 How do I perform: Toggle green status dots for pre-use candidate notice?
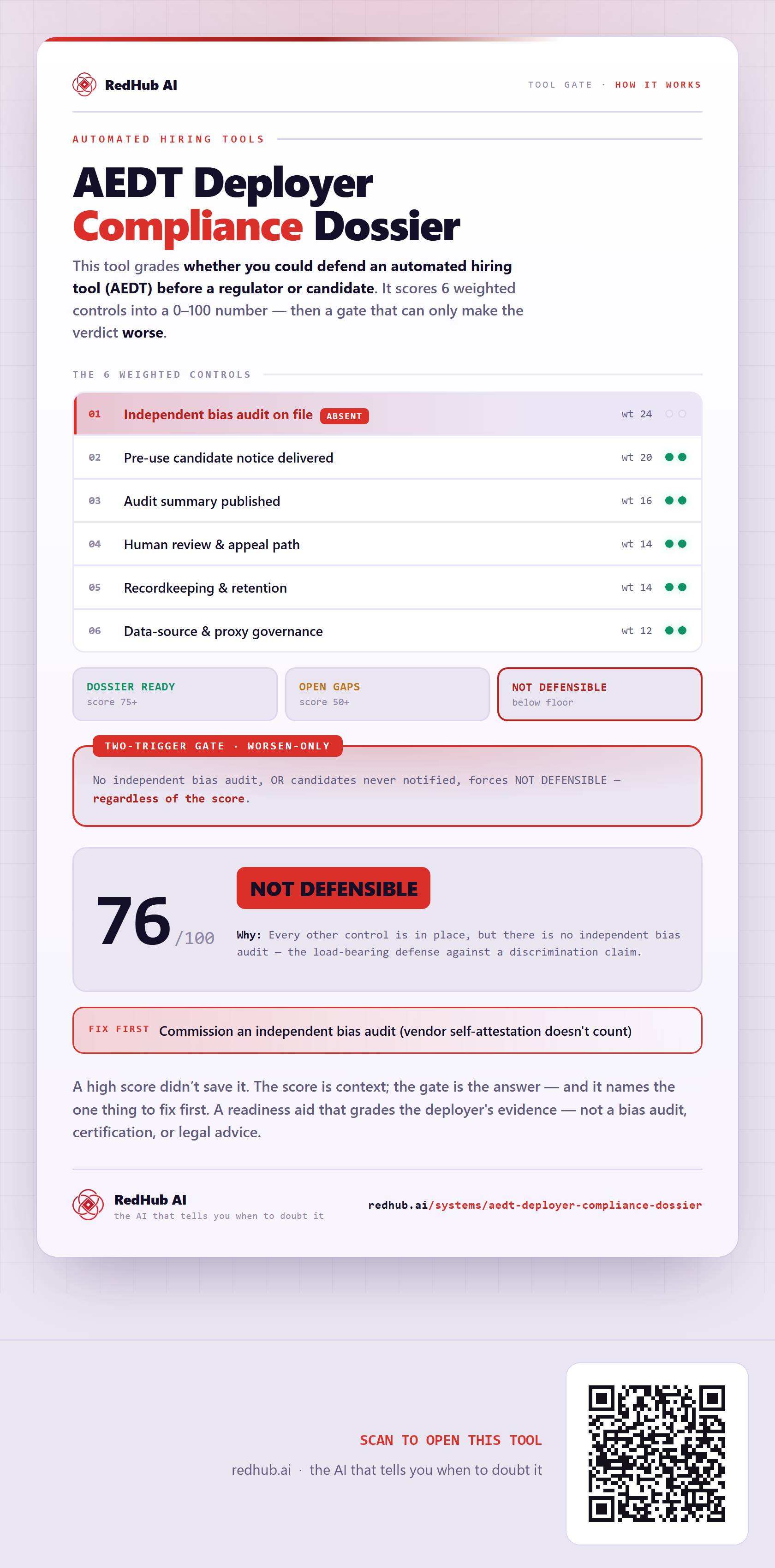[x=675, y=457]
